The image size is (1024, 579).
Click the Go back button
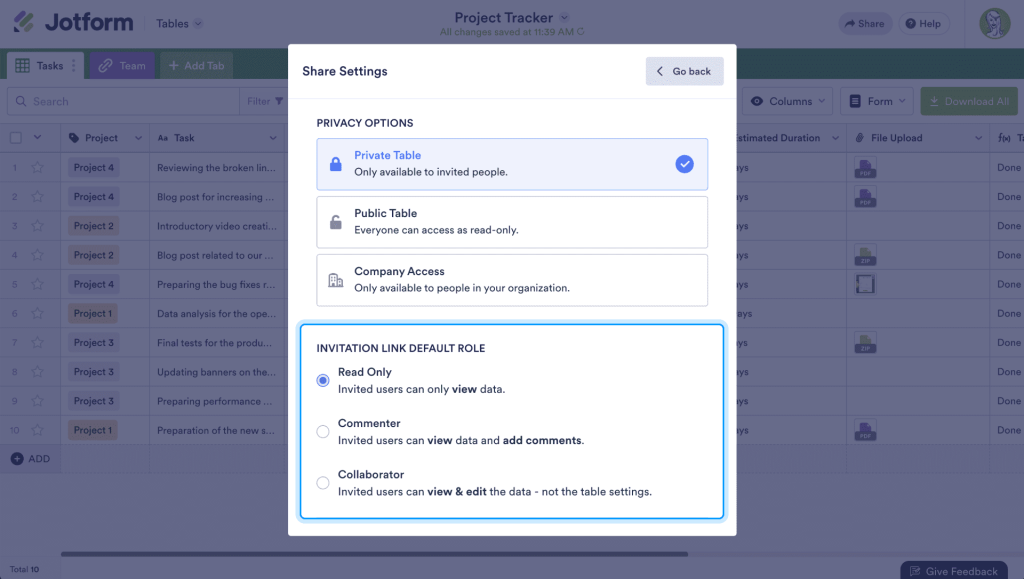(684, 71)
